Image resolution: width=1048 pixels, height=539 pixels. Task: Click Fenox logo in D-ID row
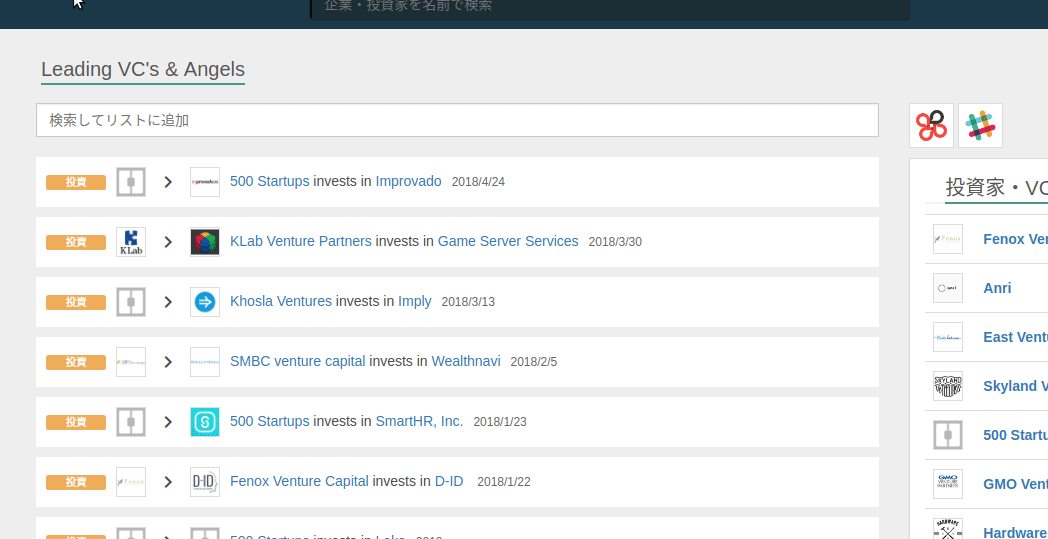pos(131,482)
